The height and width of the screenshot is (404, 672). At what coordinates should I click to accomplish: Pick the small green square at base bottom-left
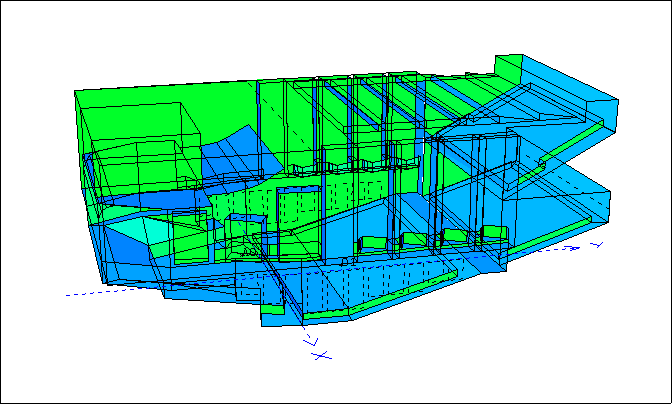tap(272, 320)
